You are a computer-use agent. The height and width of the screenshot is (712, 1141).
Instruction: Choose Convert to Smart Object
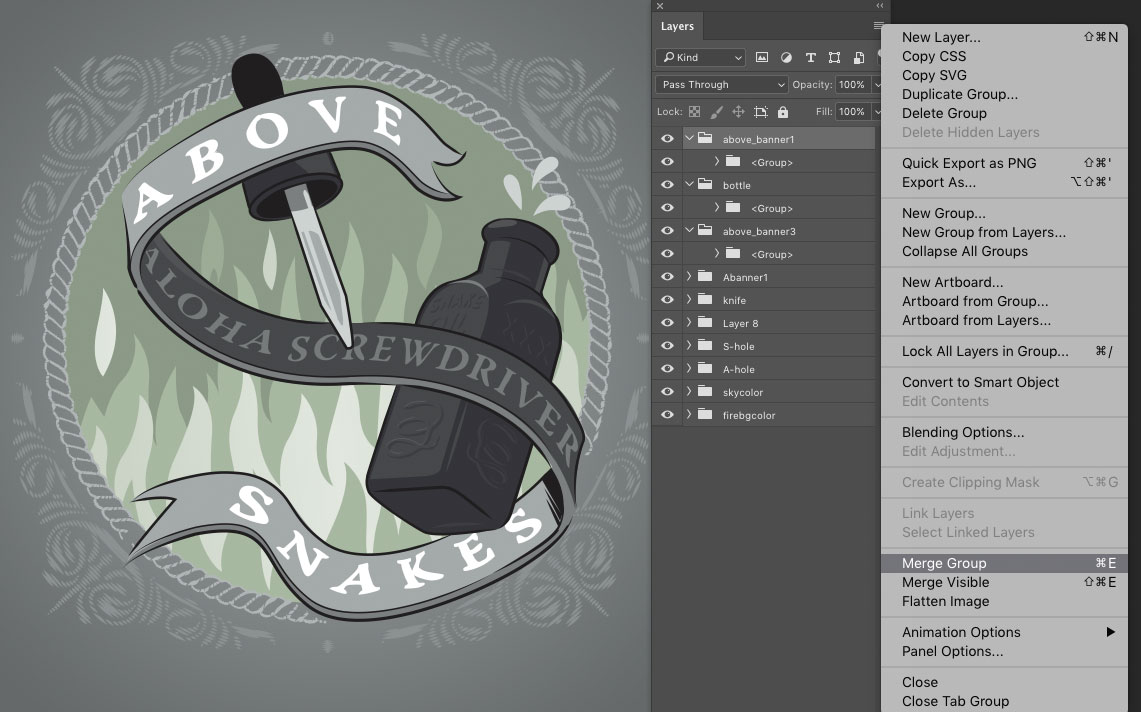tap(1004, 382)
